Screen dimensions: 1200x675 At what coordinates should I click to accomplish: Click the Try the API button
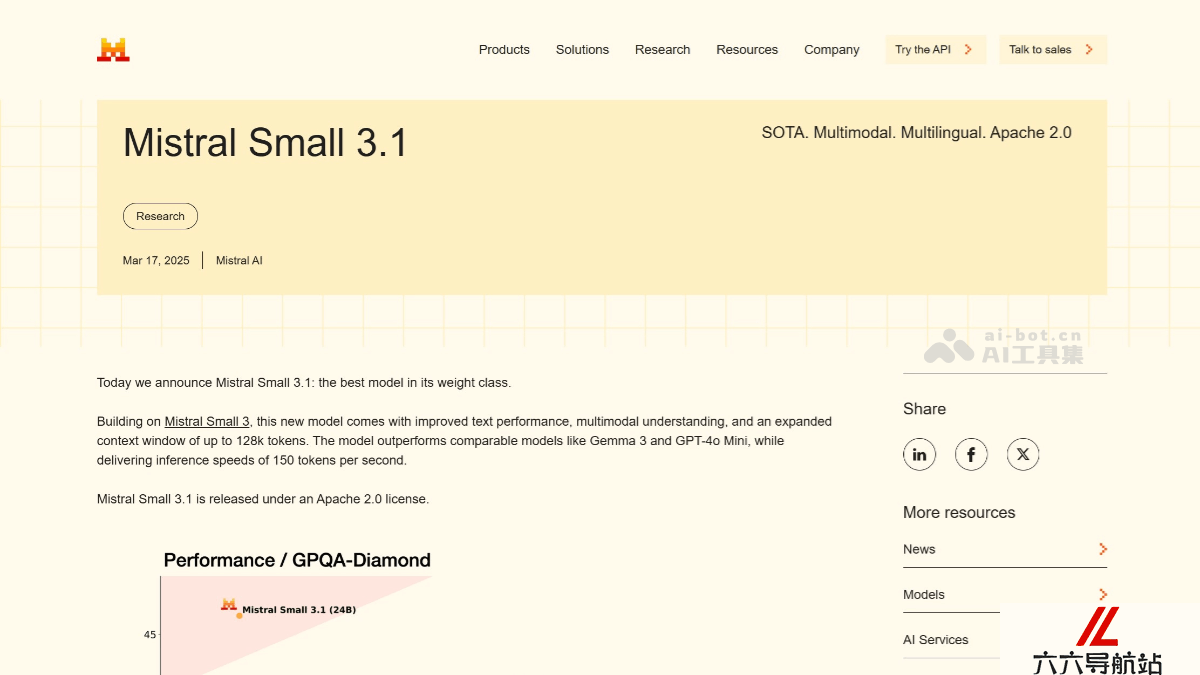click(x=935, y=49)
